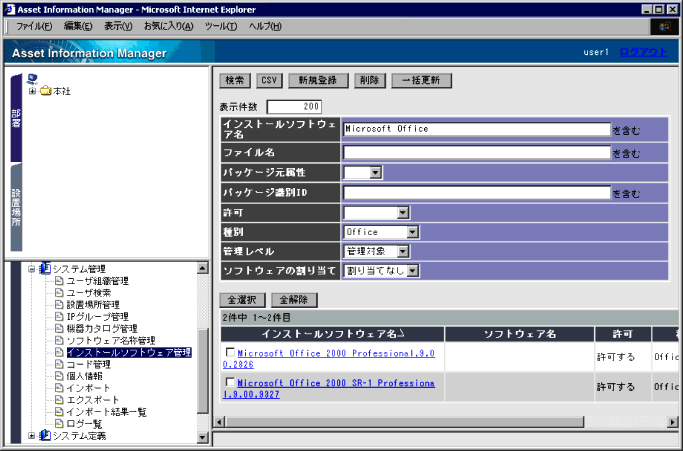Image resolution: width=683 pixels, height=451 pixels.
Task: Expand the 本社 tree node
Action: point(32,91)
